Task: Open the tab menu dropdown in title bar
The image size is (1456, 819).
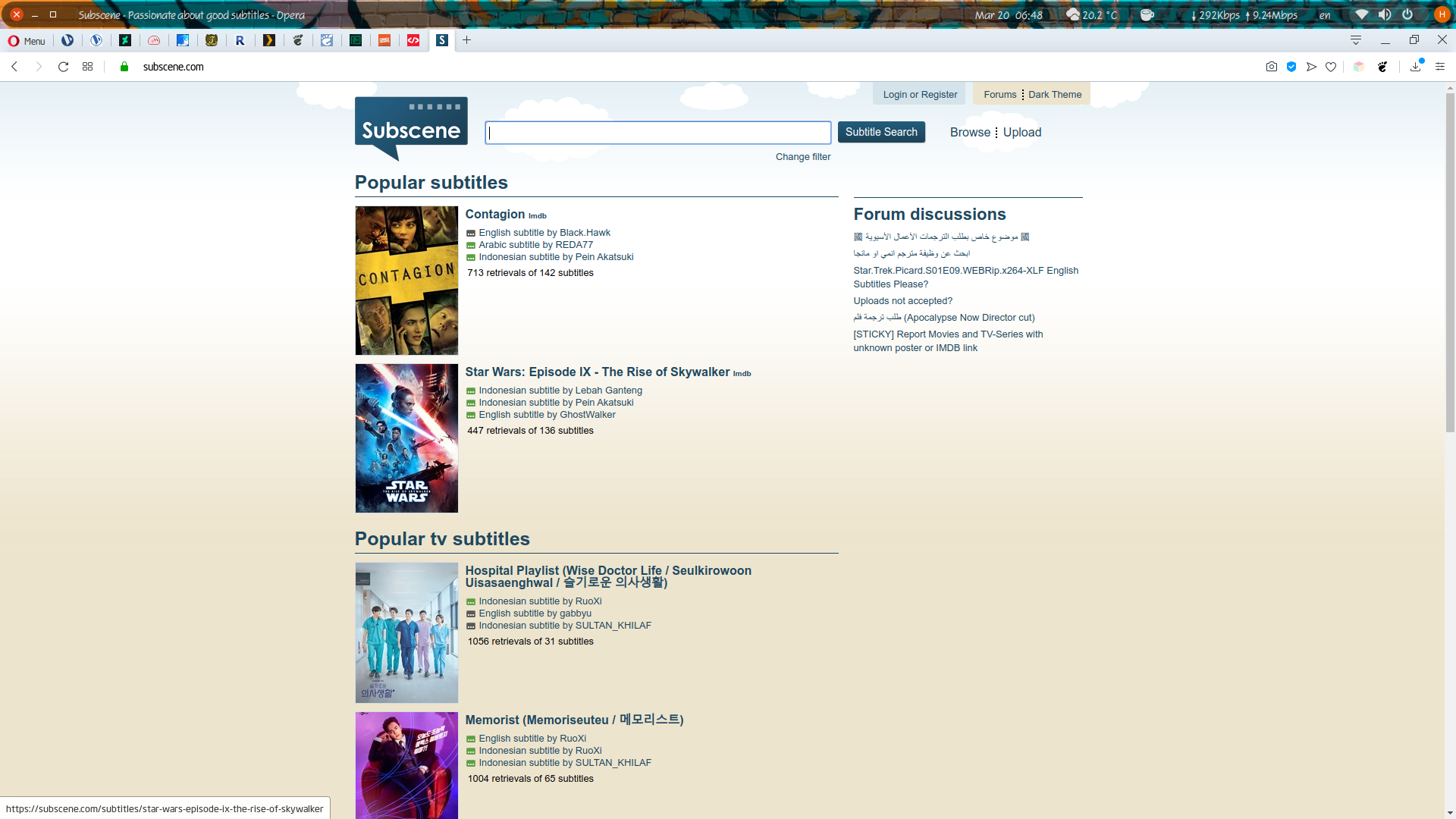Action: (1356, 40)
